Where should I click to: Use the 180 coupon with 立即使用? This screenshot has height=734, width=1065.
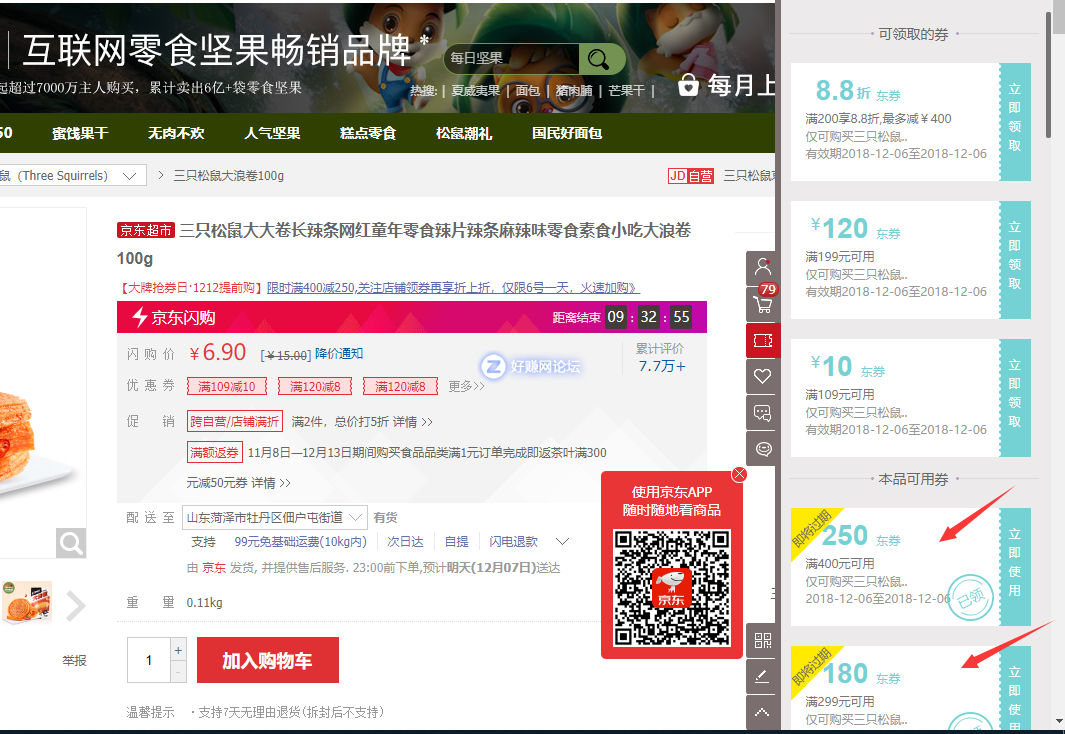pos(1015,689)
